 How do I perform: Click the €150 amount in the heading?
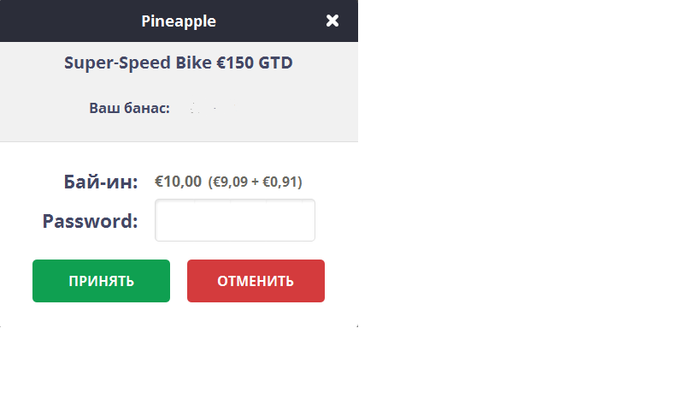click(x=235, y=62)
